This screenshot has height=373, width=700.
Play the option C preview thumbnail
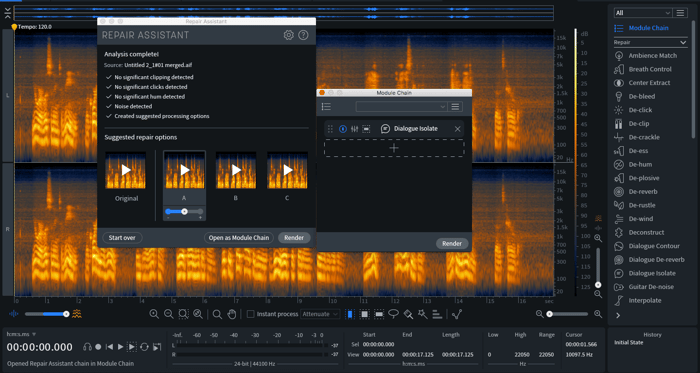pos(287,170)
